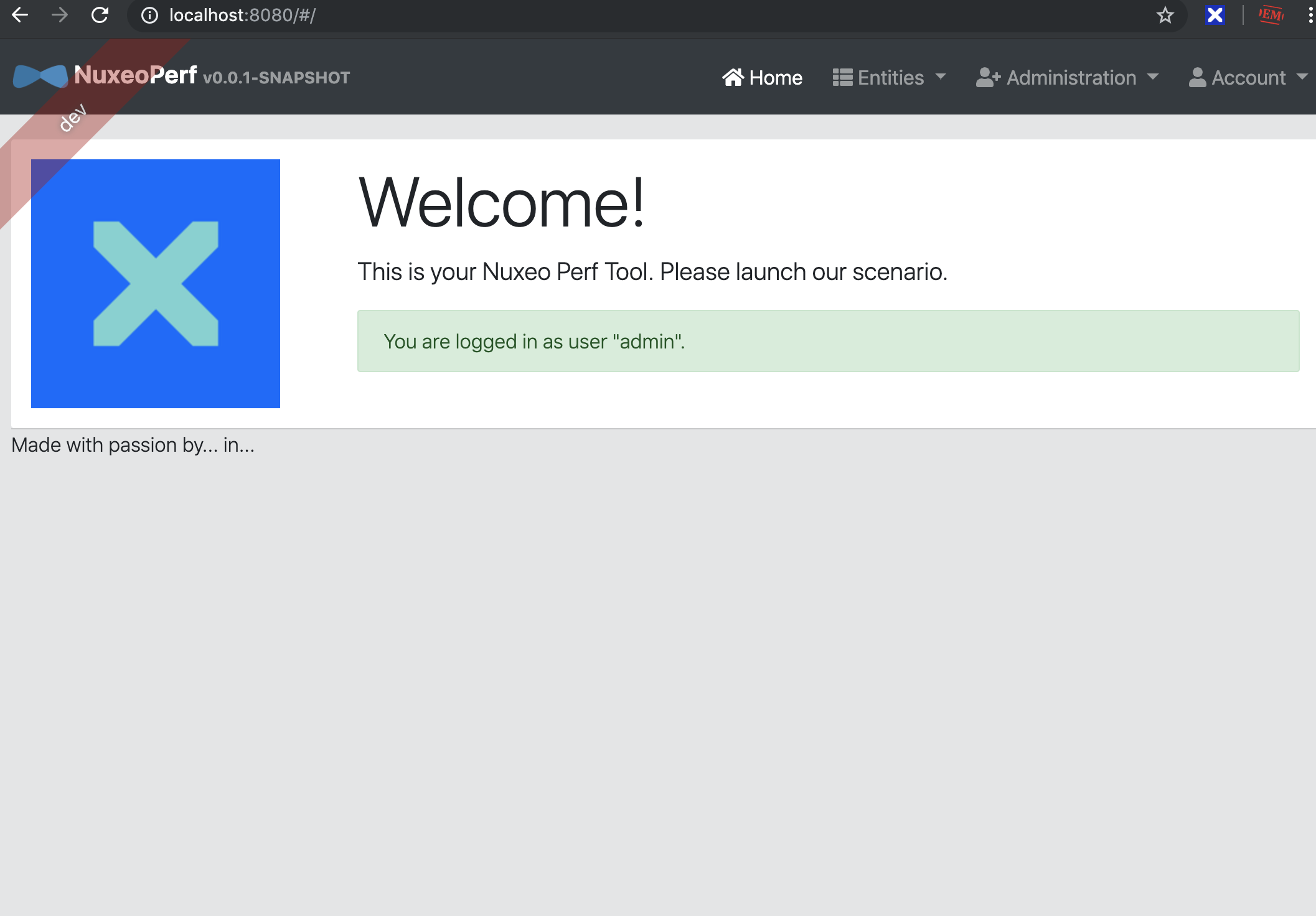The image size is (1316, 916).
Task: Click the browser forward arrow
Action: coord(60,15)
